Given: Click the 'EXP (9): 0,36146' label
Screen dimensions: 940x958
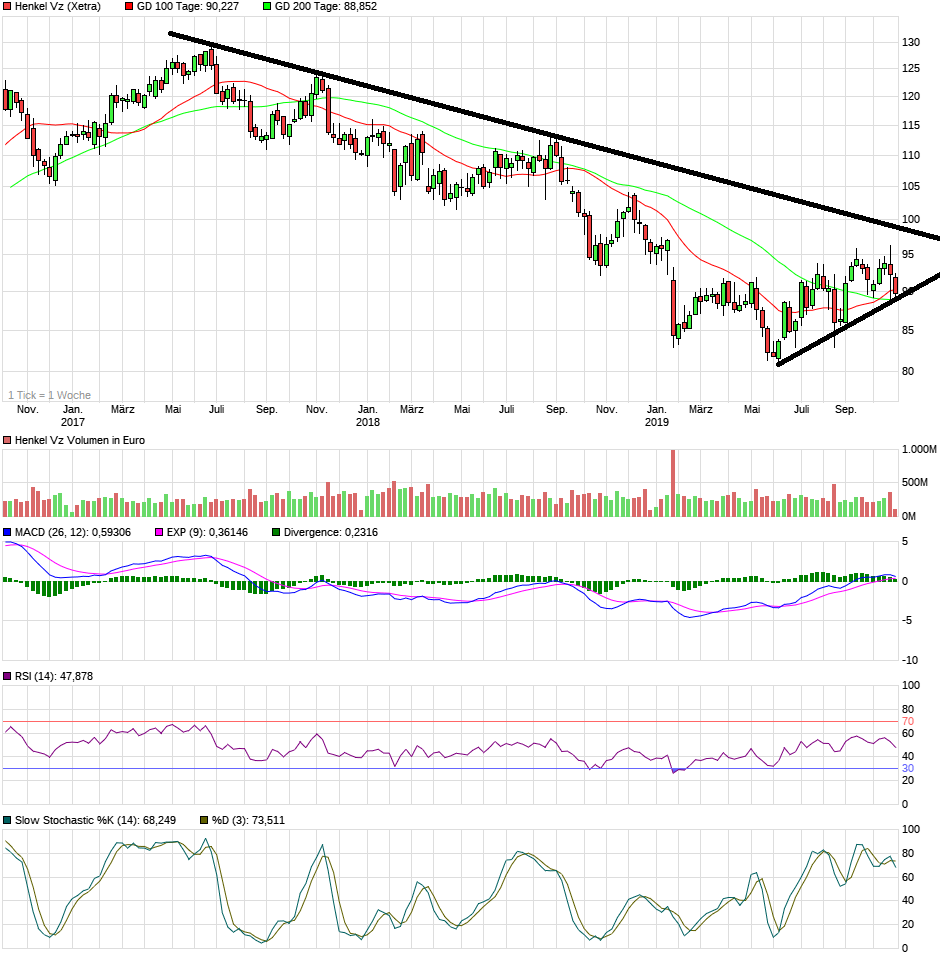Looking at the screenshot, I should [x=207, y=532].
